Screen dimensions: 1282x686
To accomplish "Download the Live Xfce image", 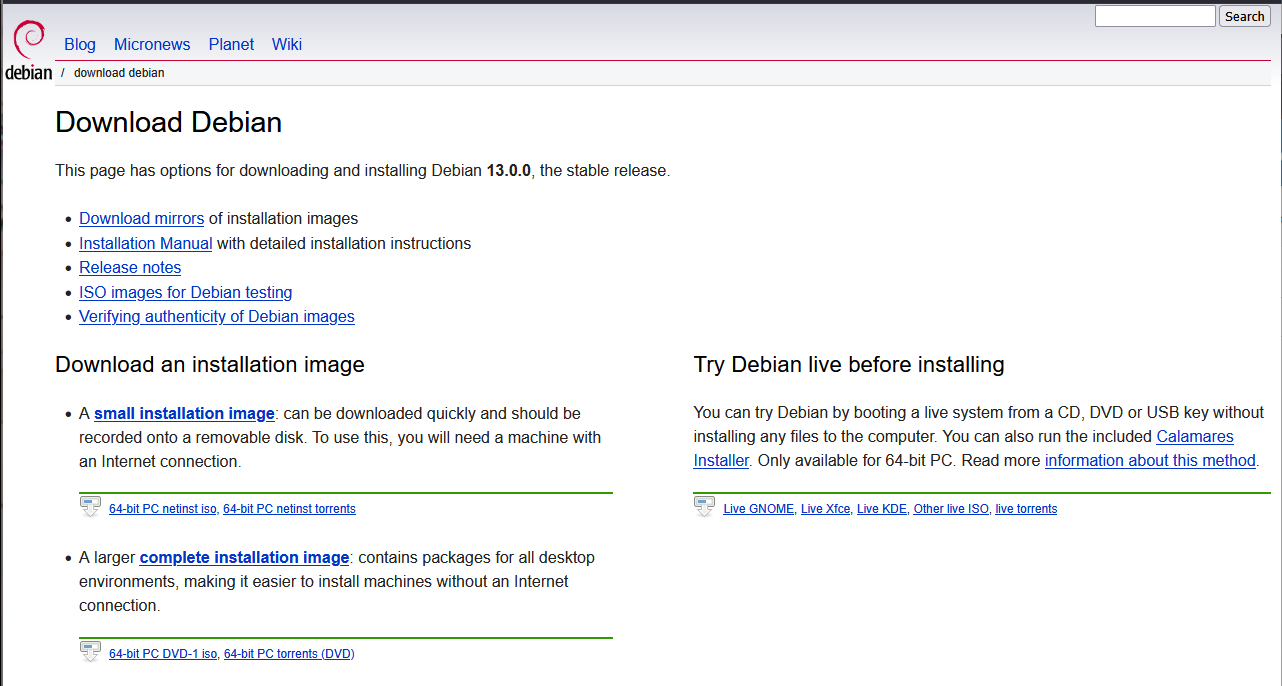I will 826,509.
